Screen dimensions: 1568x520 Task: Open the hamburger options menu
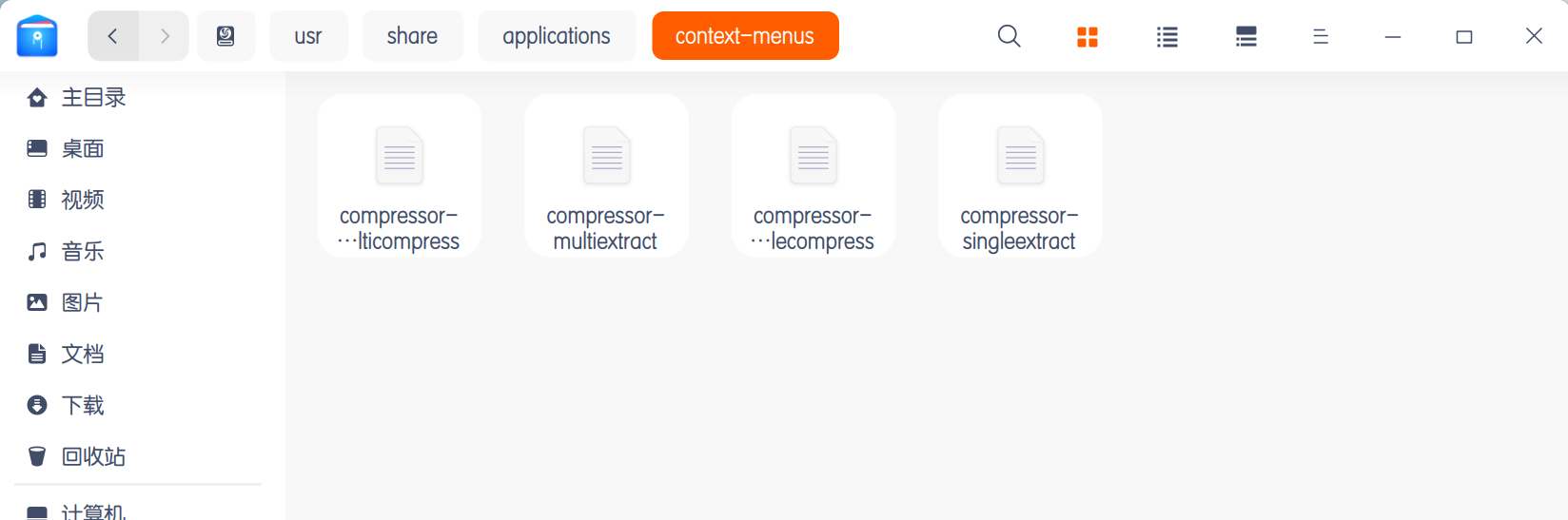[x=1321, y=36]
